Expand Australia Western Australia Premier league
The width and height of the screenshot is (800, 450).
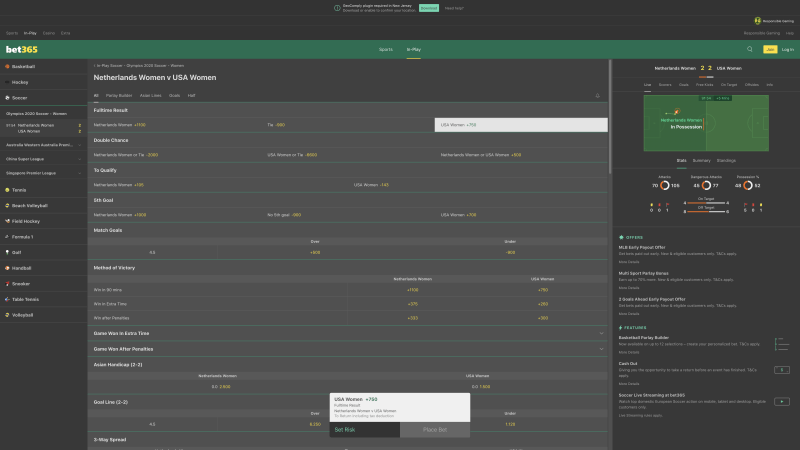point(42,144)
